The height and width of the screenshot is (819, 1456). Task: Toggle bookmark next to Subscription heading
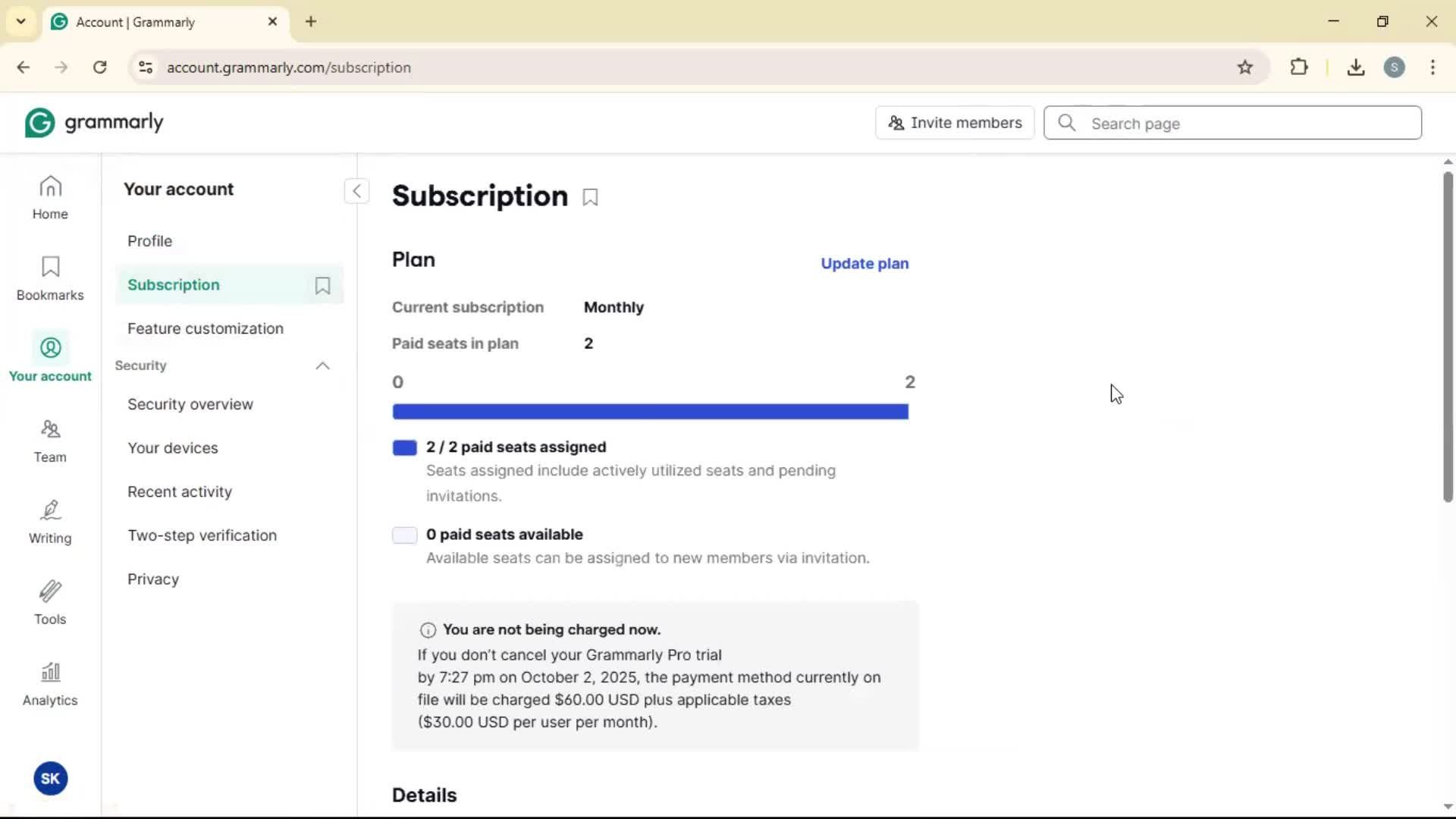click(590, 198)
